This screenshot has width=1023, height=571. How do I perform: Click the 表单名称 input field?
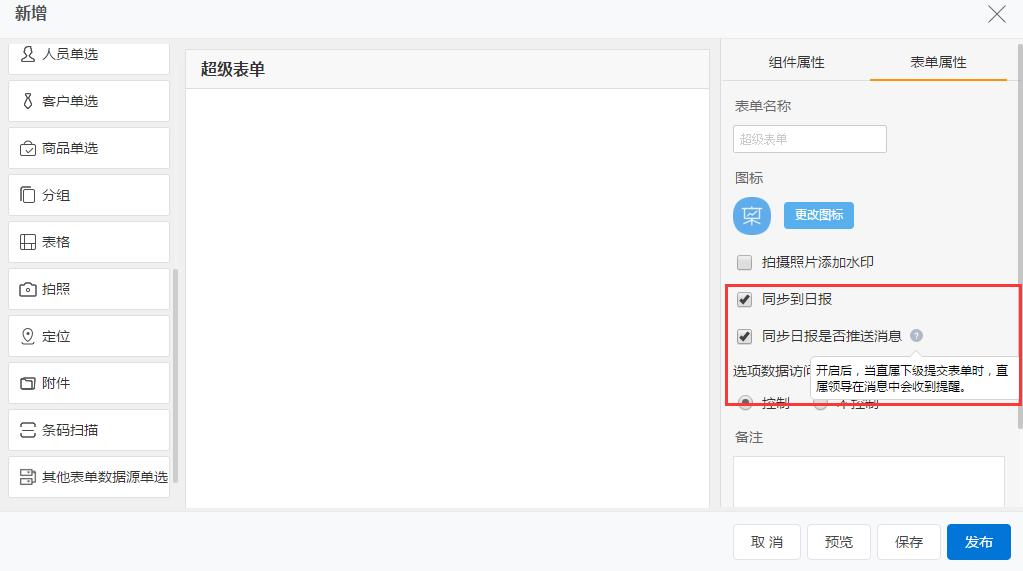810,139
